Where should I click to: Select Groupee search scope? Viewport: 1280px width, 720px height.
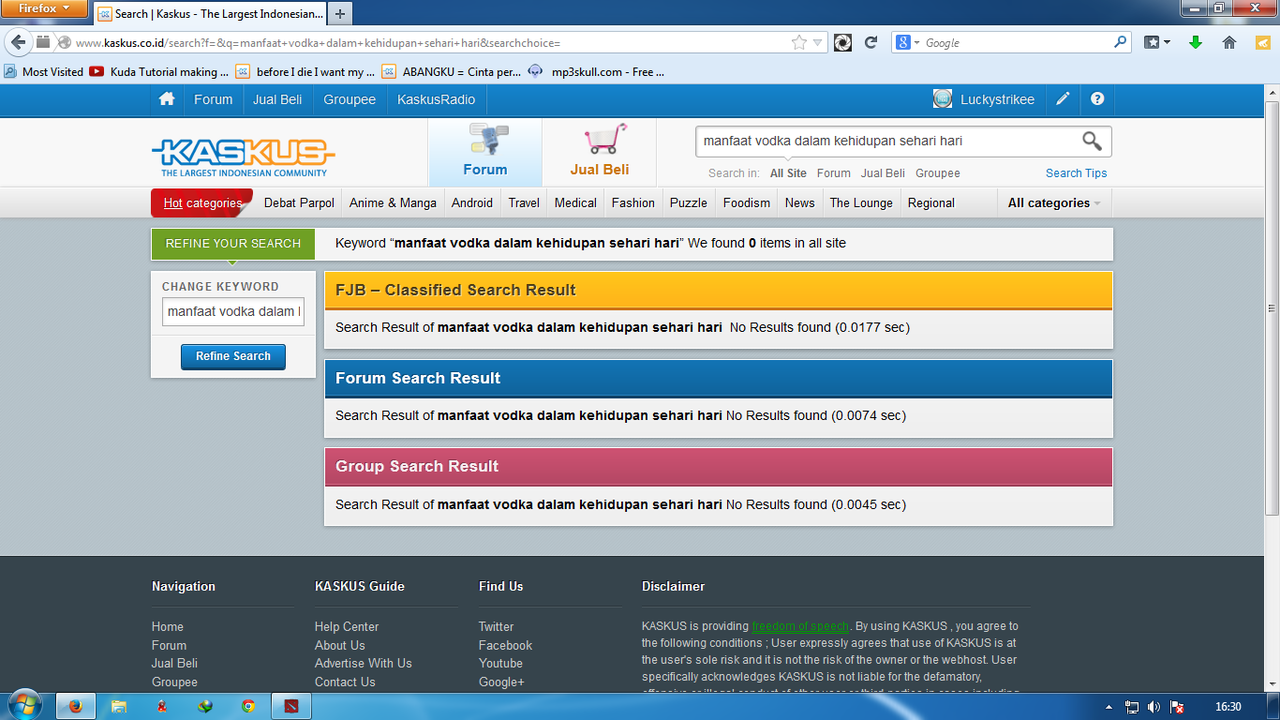pos(937,173)
